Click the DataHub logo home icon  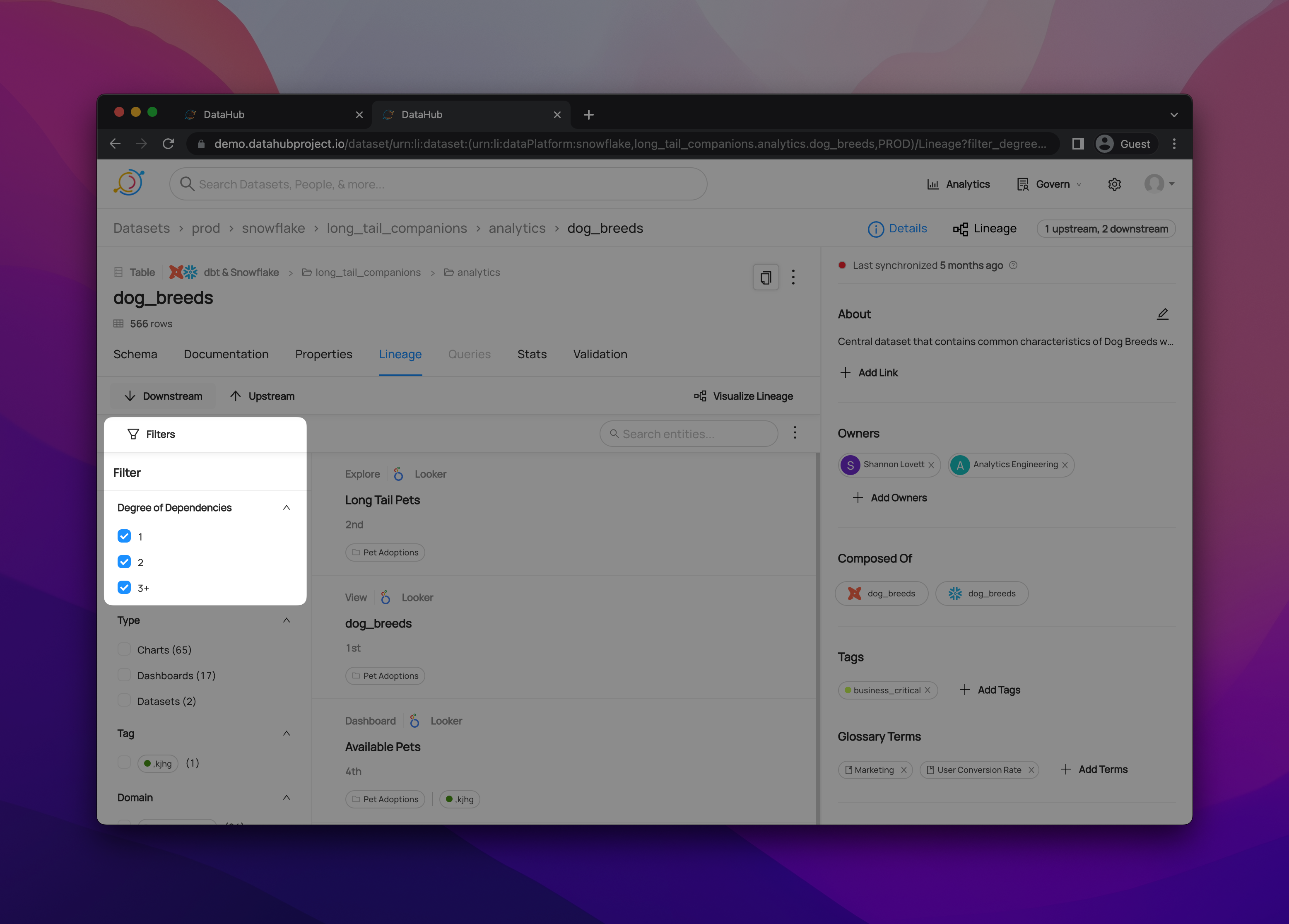129,183
